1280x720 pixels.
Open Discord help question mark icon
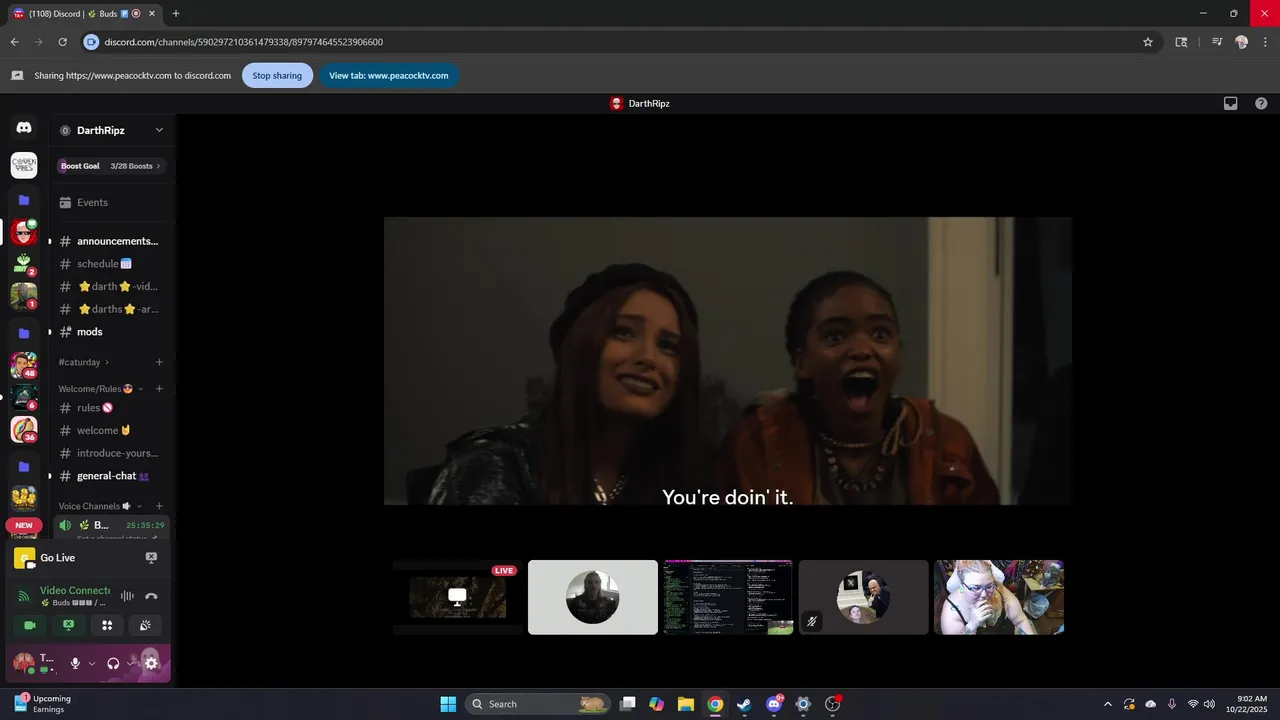point(1261,103)
